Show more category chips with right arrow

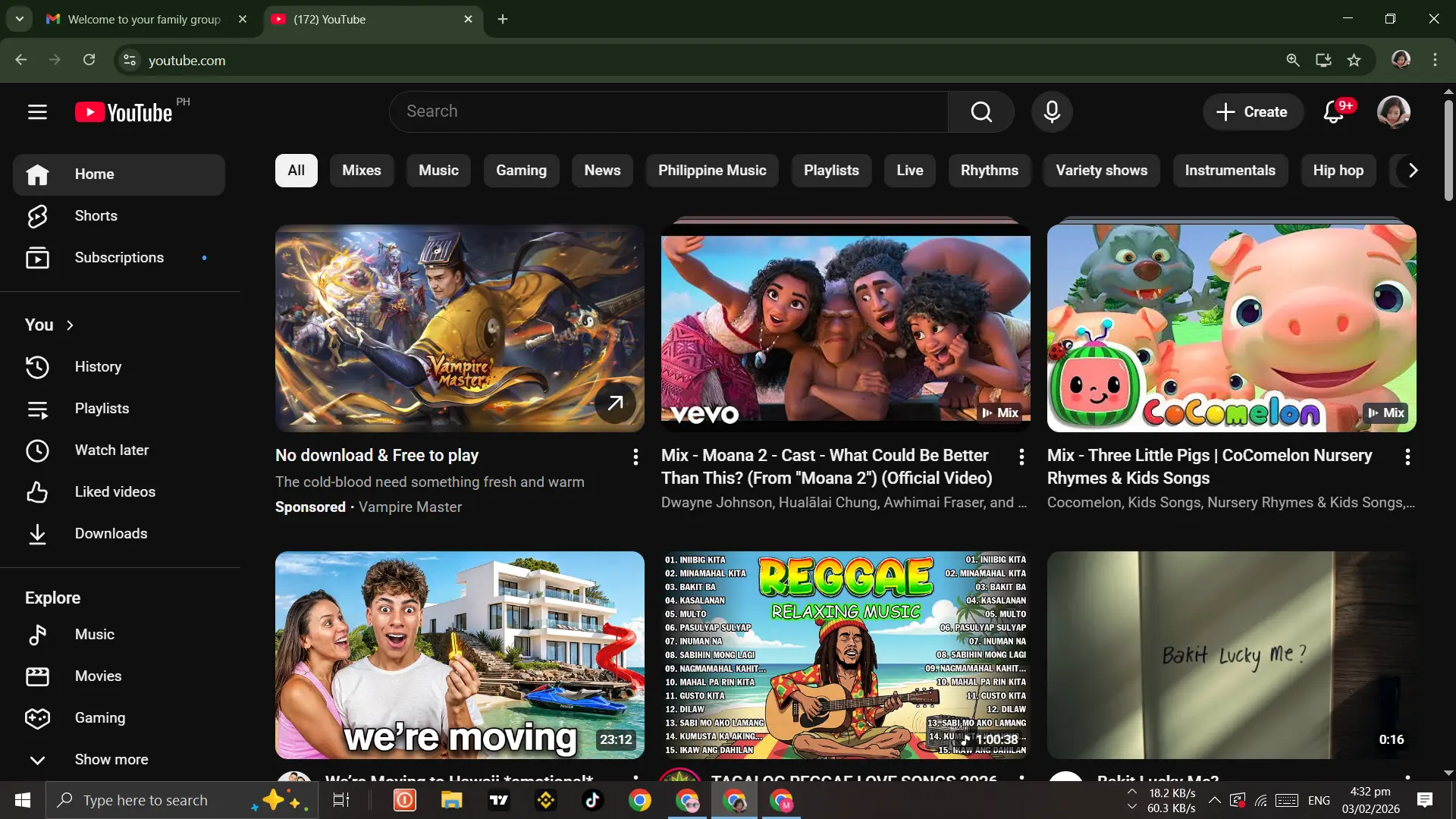(x=1412, y=171)
